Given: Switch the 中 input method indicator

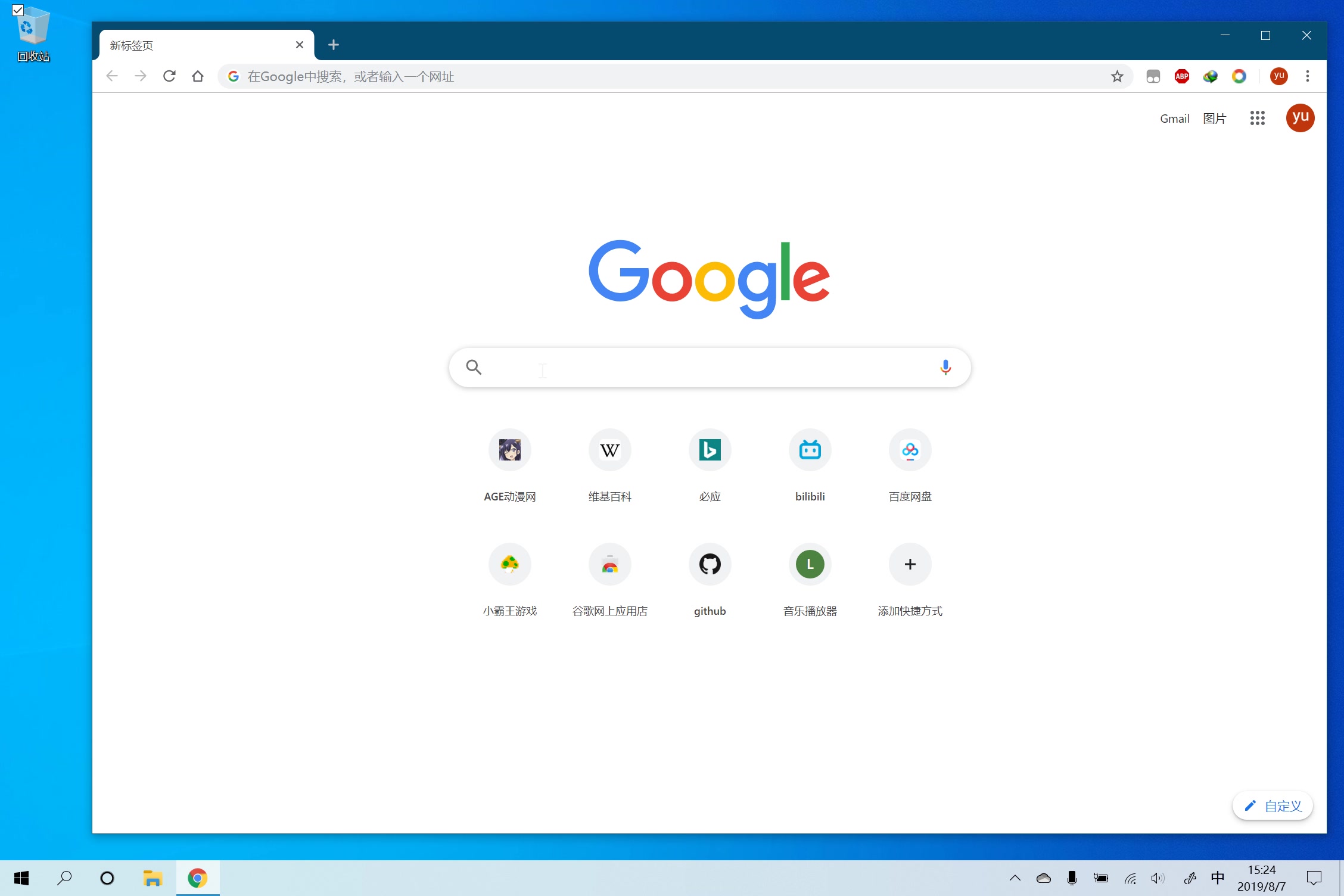Looking at the screenshot, I should (1218, 878).
